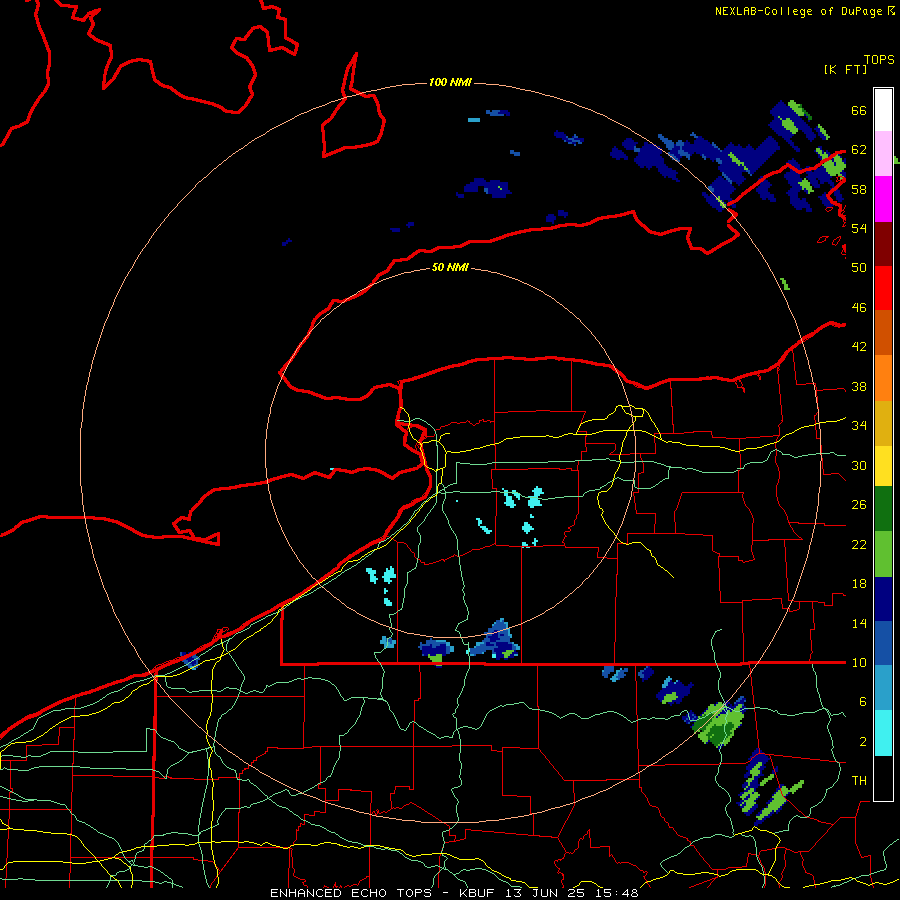Click the 66 value on the legend
The image size is (900, 900).
[859, 110]
